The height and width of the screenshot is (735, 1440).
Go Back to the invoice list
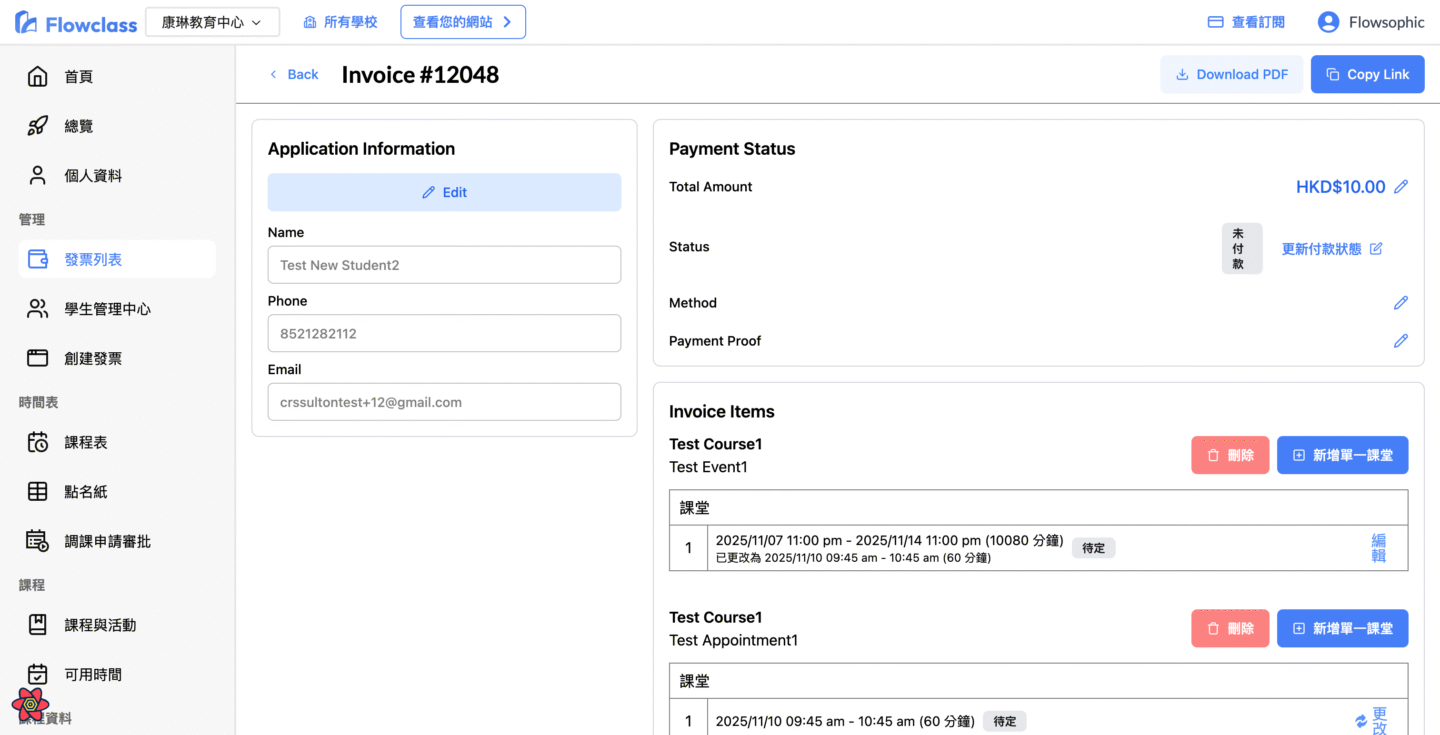click(294, 74)
